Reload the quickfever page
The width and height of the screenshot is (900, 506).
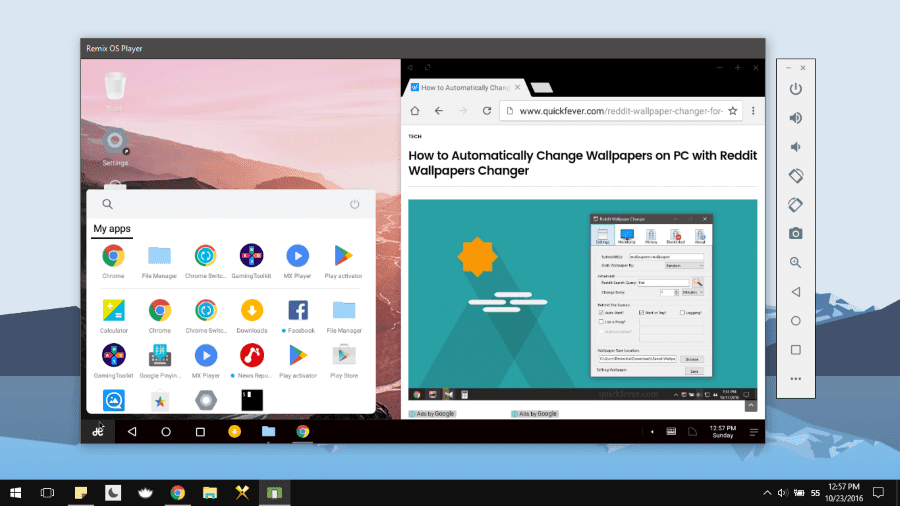point(487,111)
